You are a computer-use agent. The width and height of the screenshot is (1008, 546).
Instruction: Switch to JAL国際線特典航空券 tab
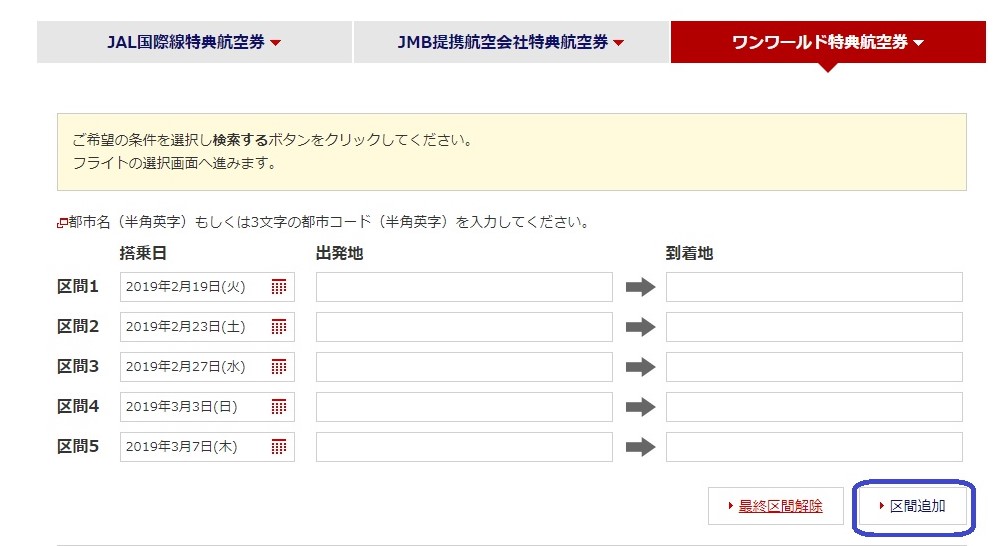(x=194, y=42)
